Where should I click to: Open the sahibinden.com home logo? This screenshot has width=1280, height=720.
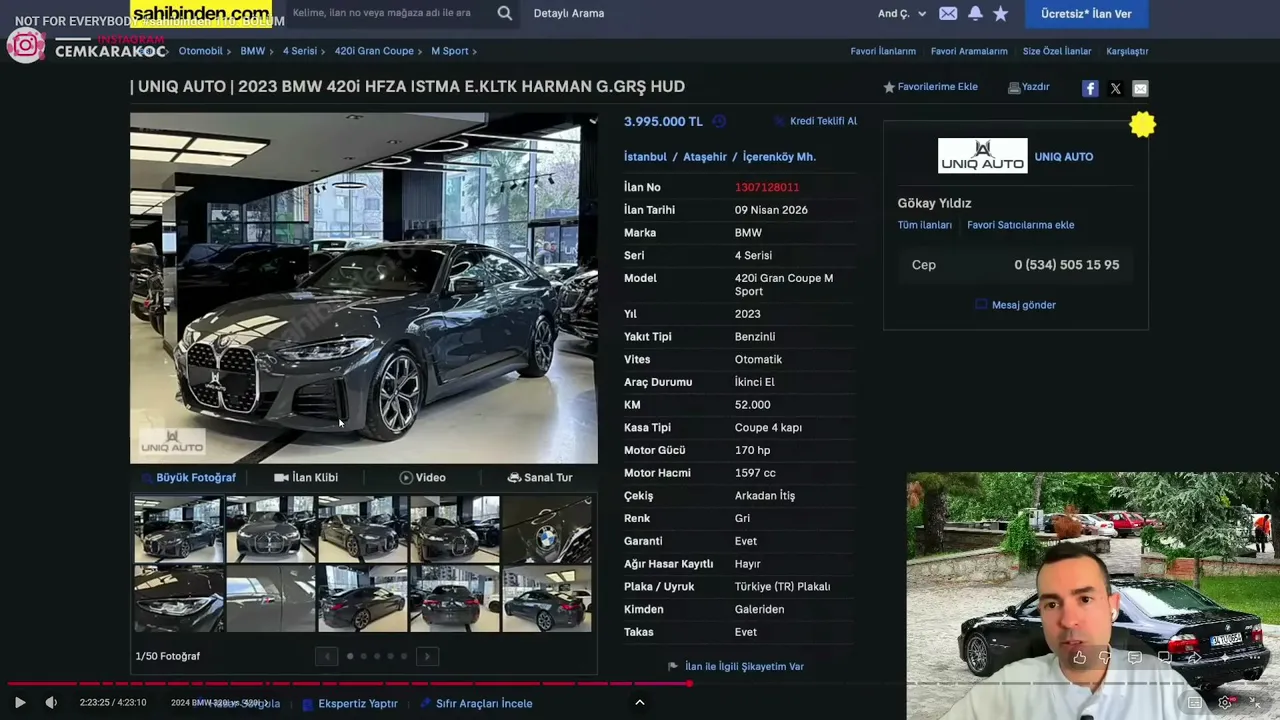coord(201,13)
